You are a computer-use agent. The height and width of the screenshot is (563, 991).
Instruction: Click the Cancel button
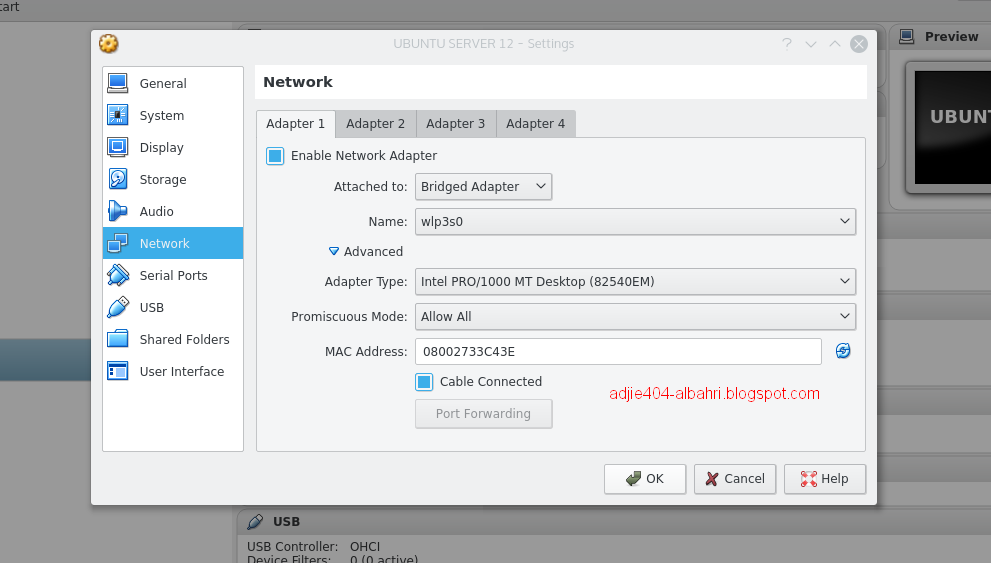click(735, 479)
